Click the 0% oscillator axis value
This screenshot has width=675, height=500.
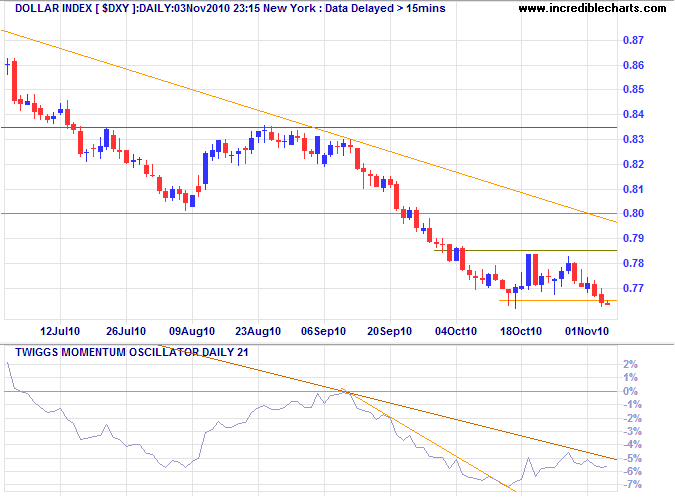(631, 391)
